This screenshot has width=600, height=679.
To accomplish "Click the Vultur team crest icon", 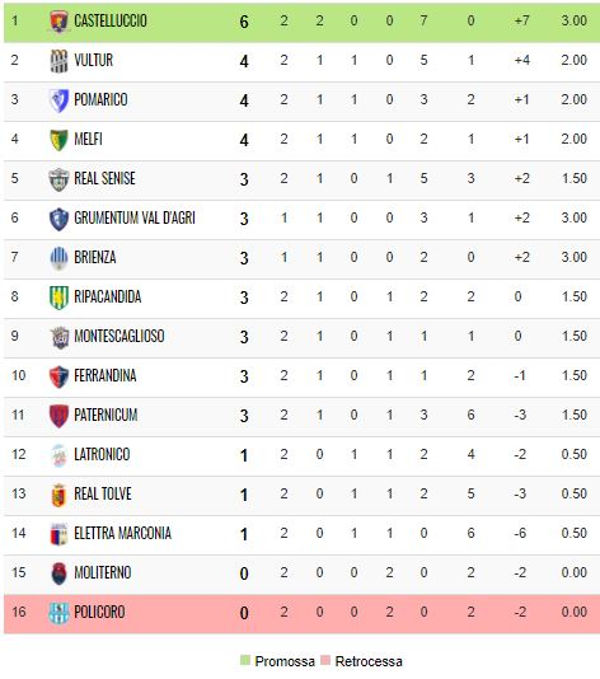I will tap(59, 61).
